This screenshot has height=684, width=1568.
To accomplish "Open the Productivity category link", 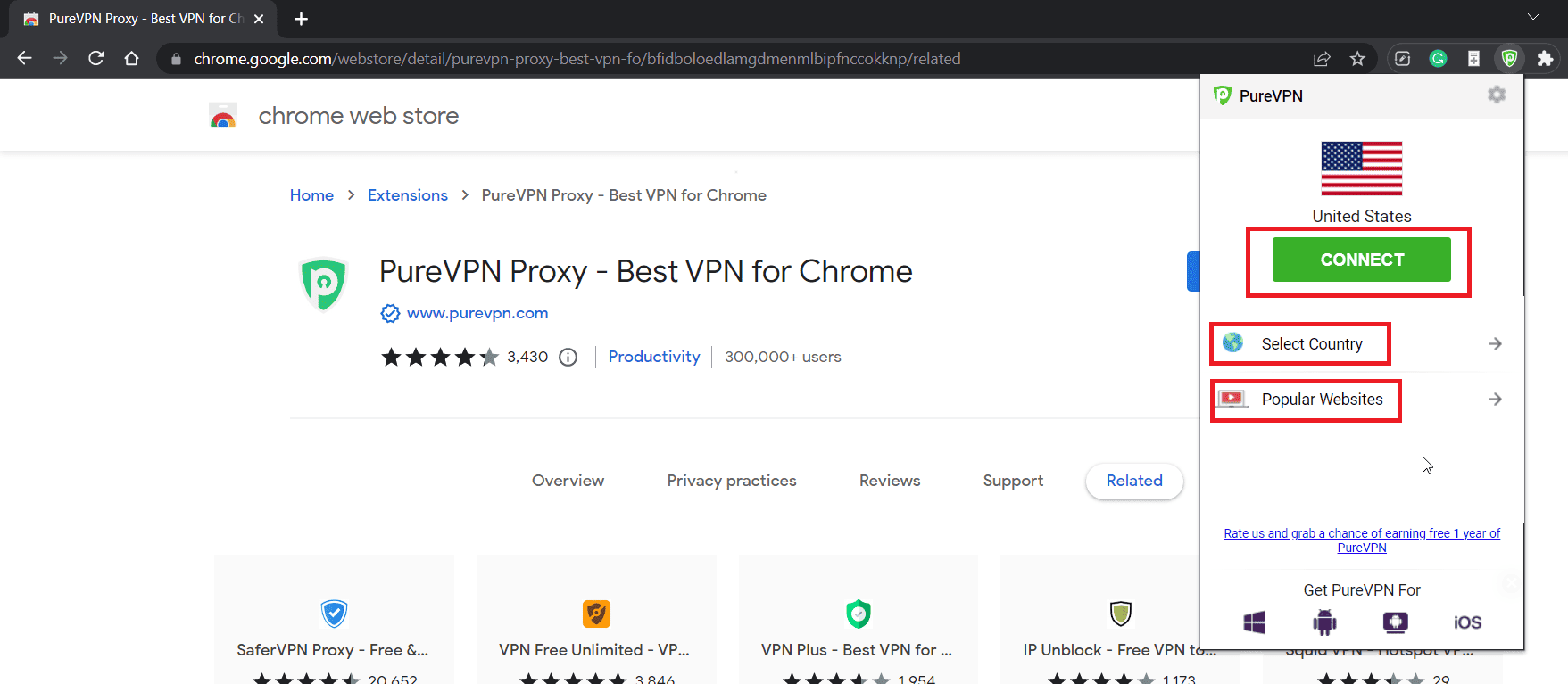I will [654, 357].
